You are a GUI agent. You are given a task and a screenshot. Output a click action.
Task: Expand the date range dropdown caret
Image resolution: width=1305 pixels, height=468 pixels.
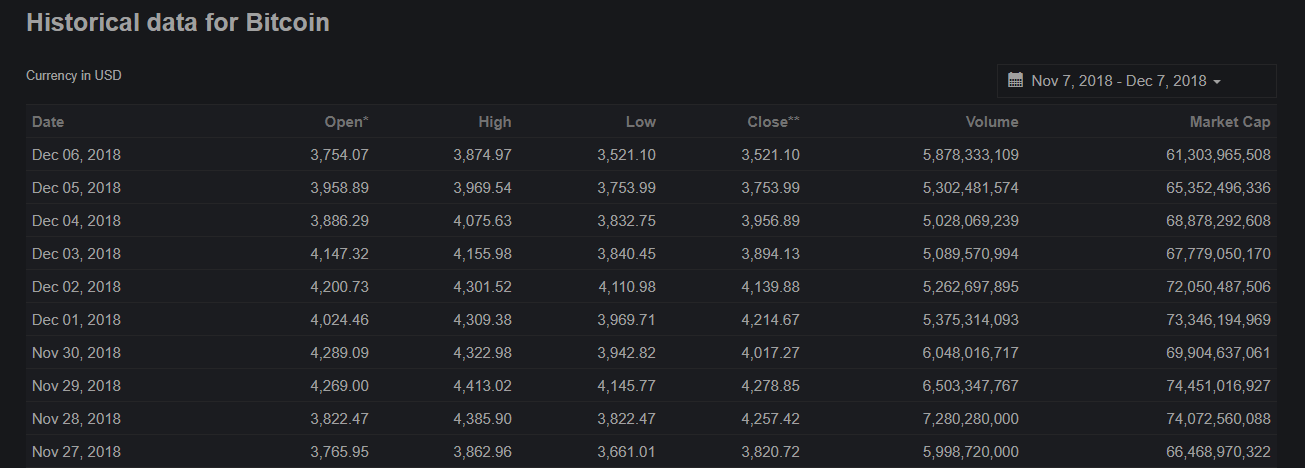1216,82
